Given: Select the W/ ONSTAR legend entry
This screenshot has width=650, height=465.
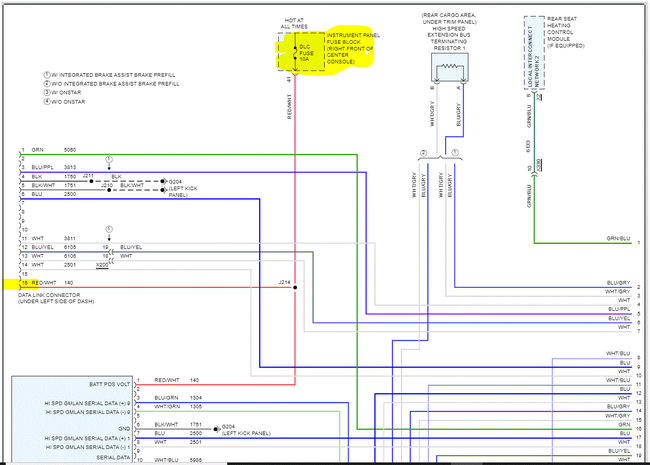Looking at the screenshot, I should pos(63,92).
